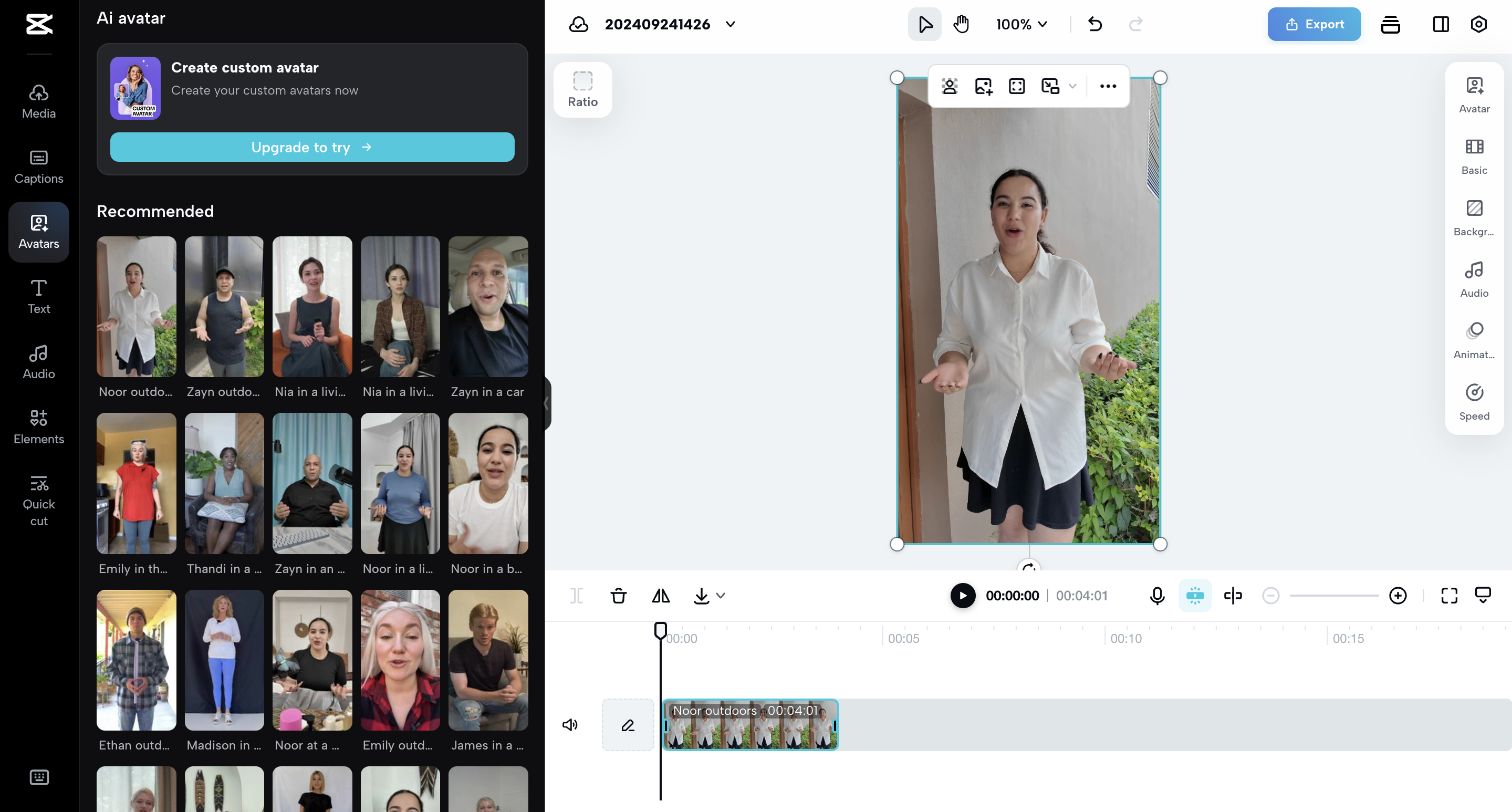Image resolution: width=1512 pixels, height=812 pixels.
Task: Open the Elements tab in sidebar
Action: pos(39,428)
